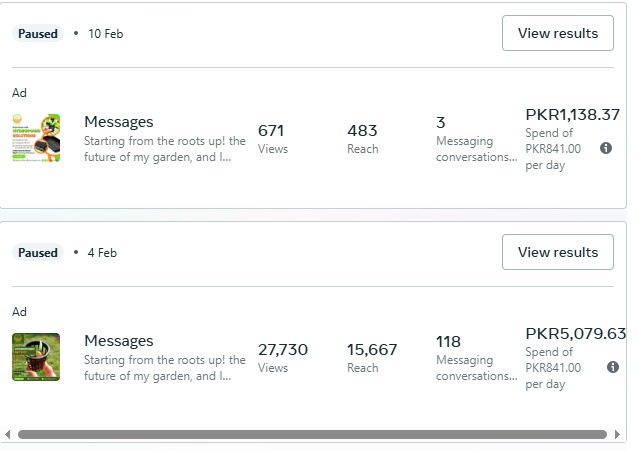Viewport: 638px width, 451px height.
Task: Click scrollbar left arrow
Action: [8, 434]
